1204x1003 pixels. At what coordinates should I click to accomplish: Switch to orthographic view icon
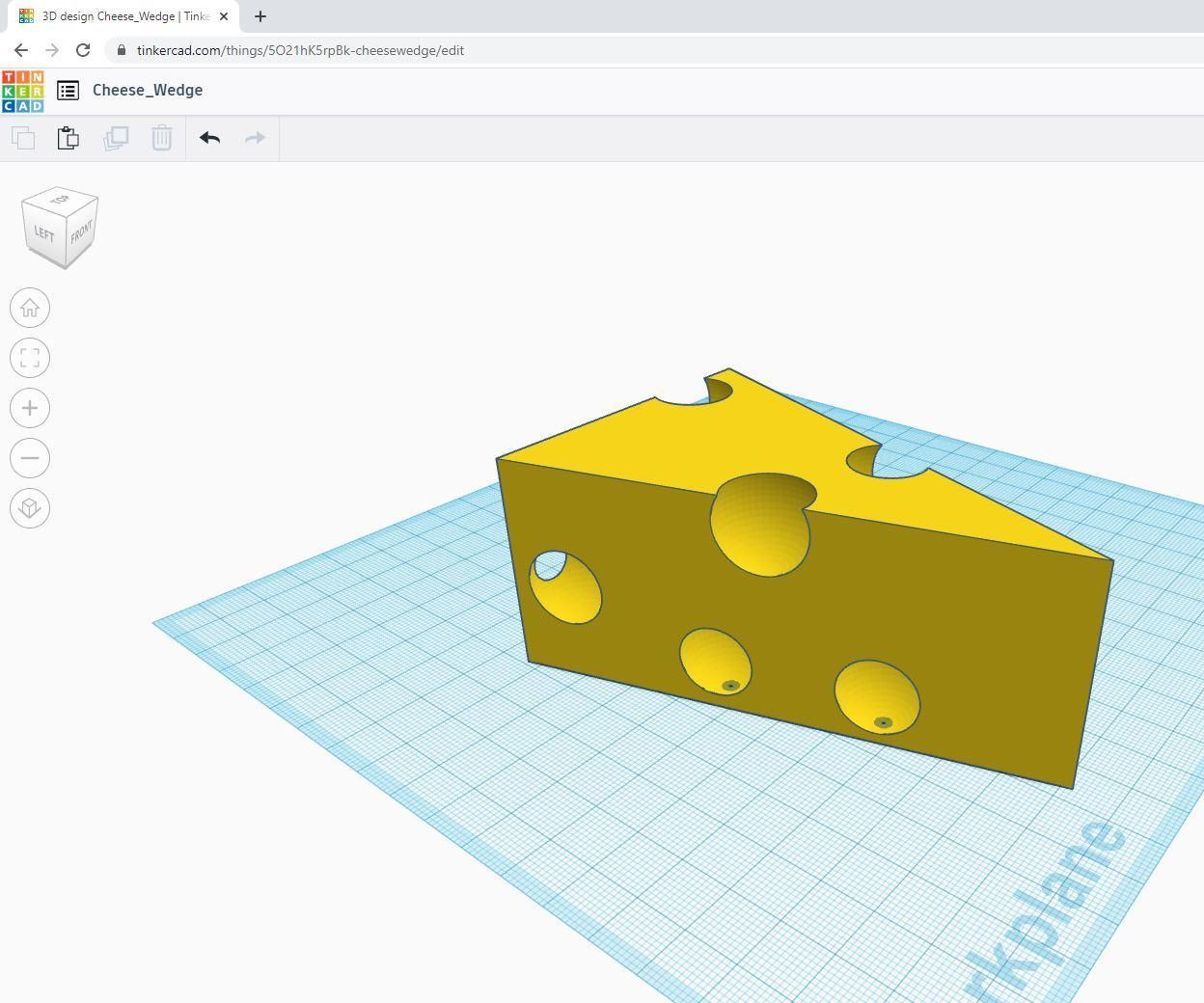[30, 508]
